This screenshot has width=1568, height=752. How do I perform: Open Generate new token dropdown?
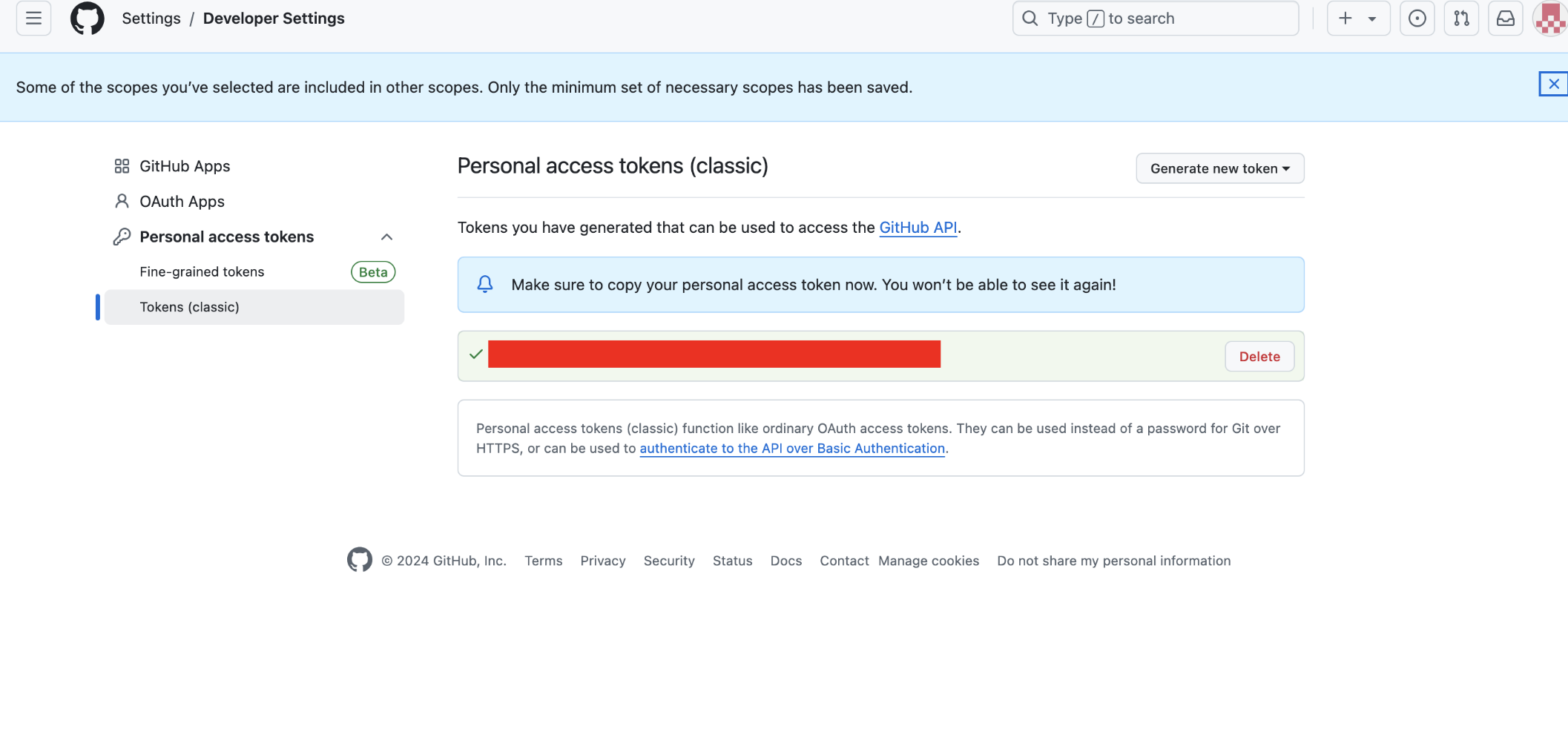coord(1219,168)
